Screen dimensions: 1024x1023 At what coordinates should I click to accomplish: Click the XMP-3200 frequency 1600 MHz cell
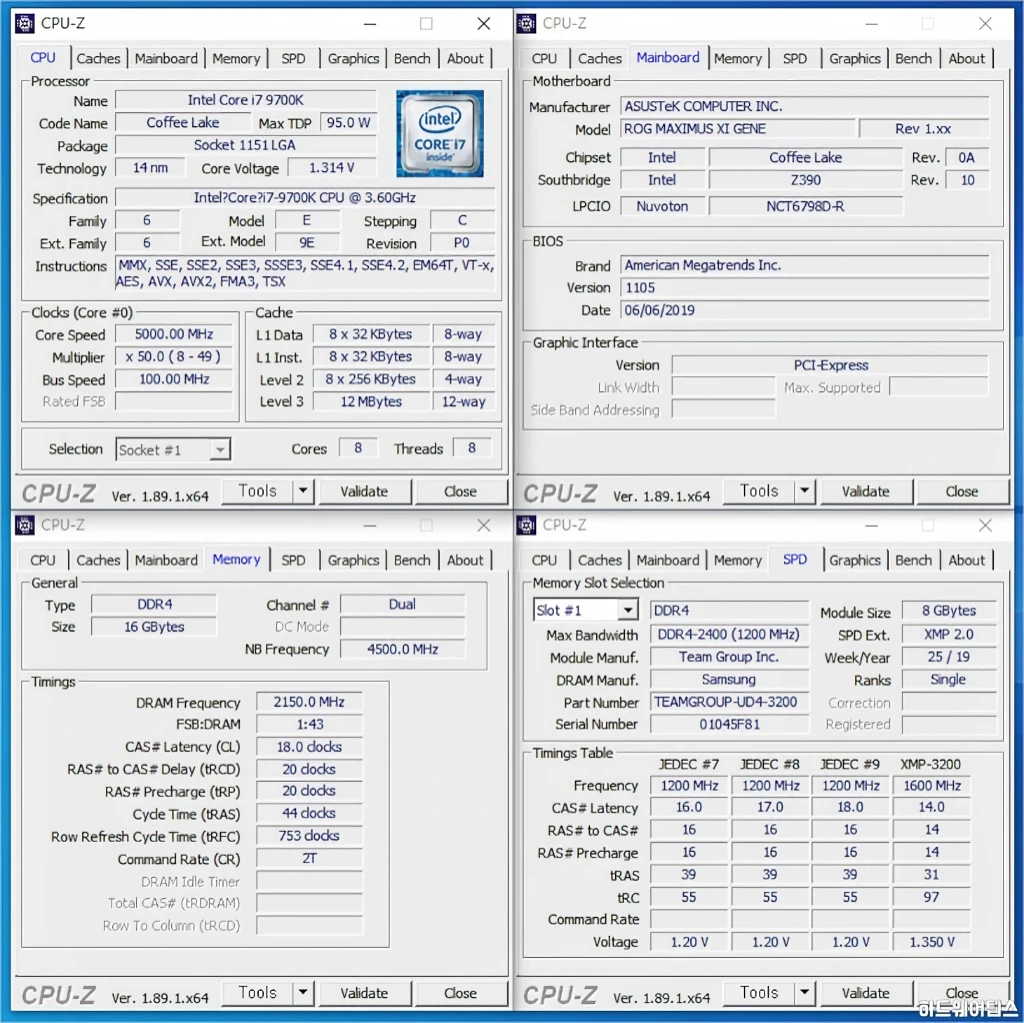pyautogui.click(x=932, y=786)
